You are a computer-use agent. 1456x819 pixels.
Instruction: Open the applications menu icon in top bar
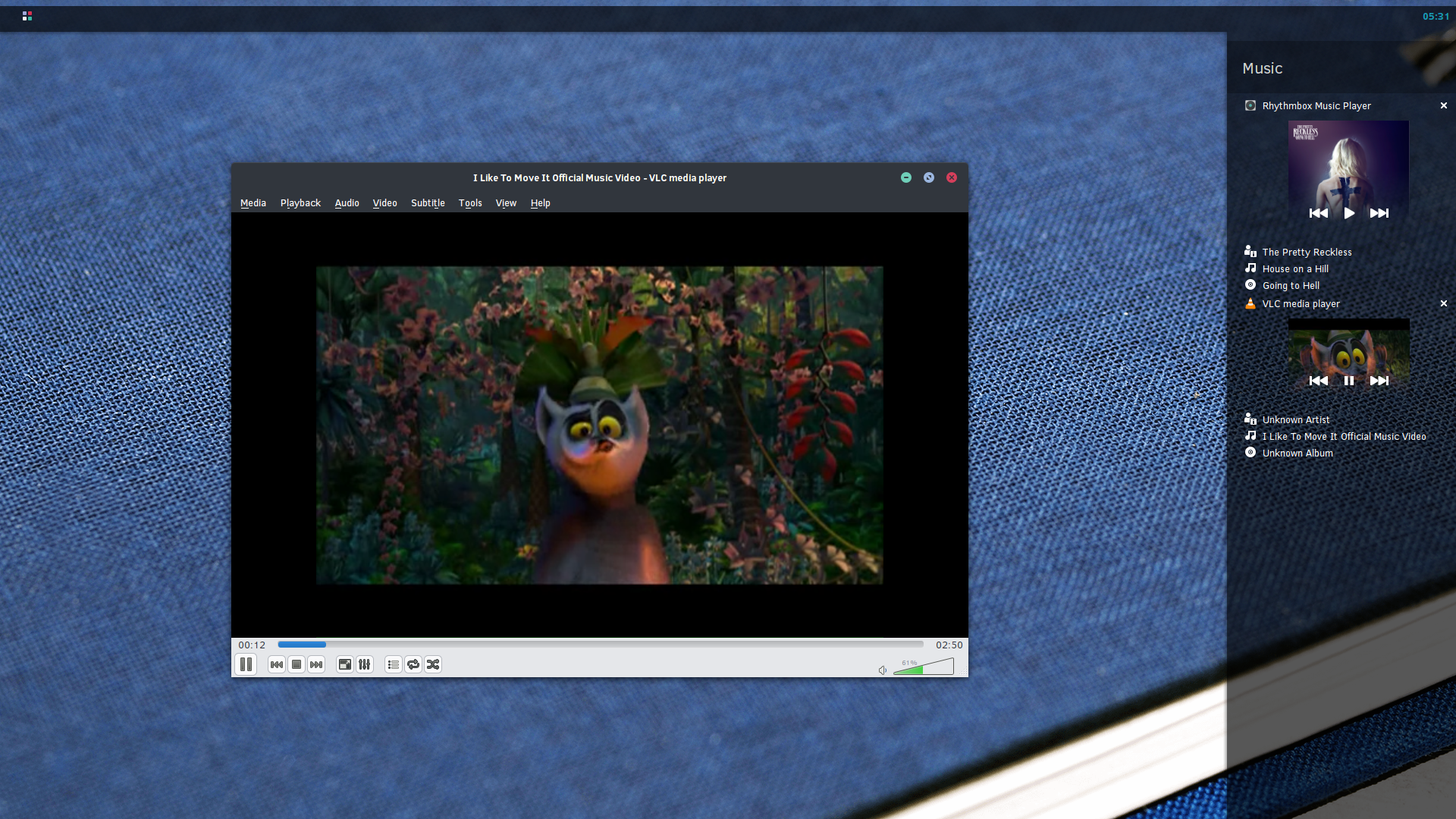point(27,16)
